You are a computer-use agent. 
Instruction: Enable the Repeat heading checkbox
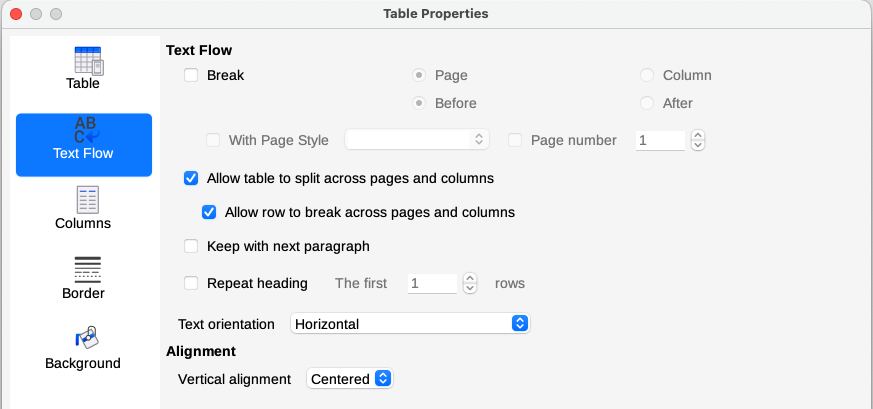pyautogui.click(x=191, y=283)
